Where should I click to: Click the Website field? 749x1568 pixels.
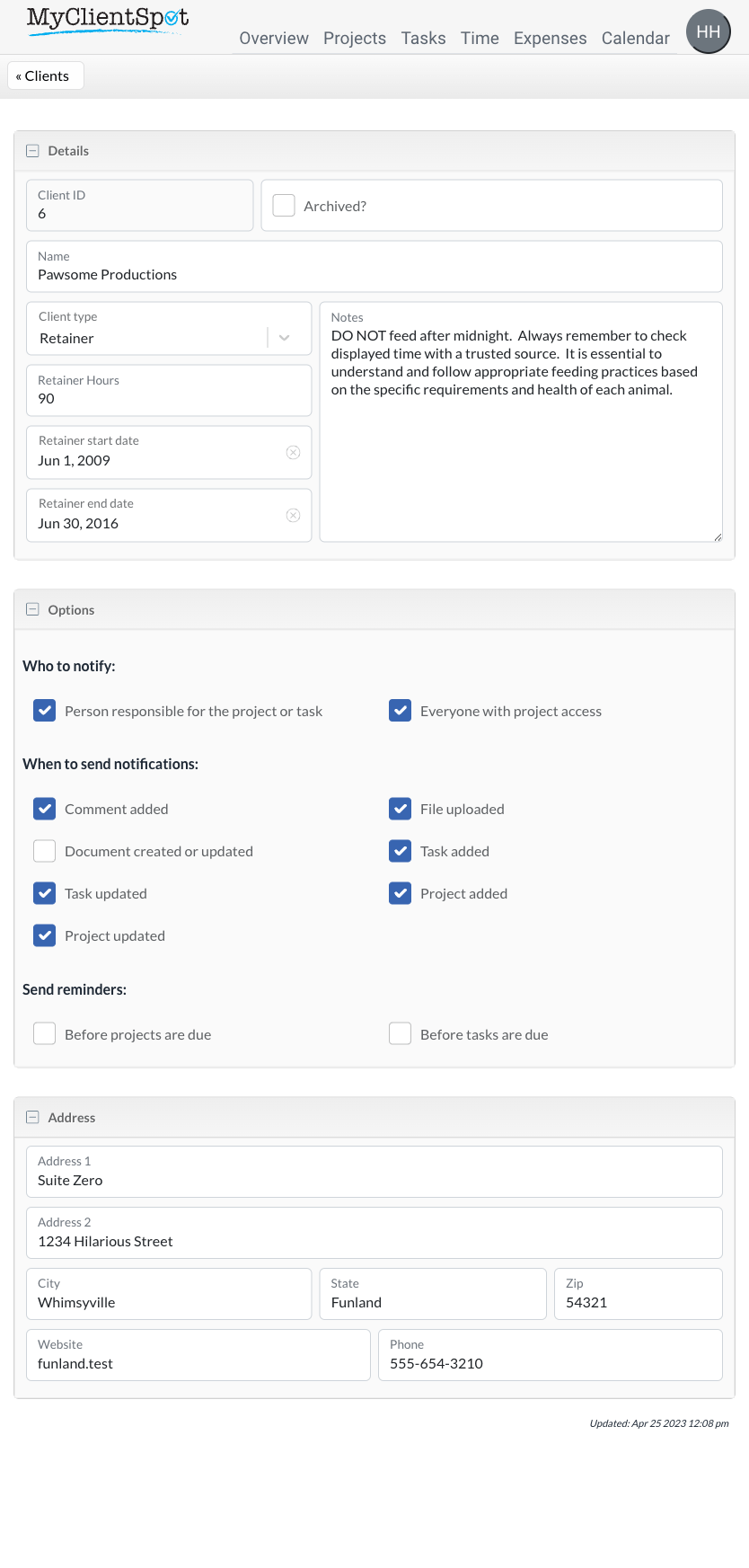coord(198,1363)
